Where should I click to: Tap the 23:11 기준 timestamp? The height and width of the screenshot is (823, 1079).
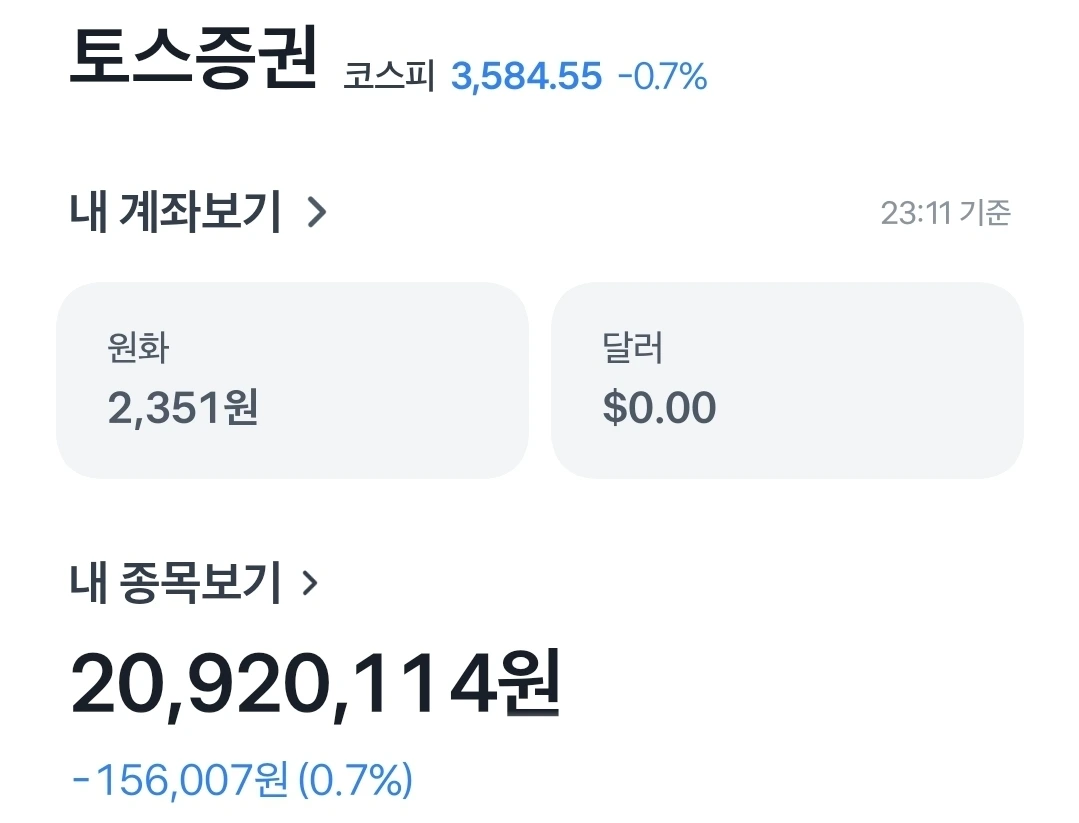pos(946,213)
